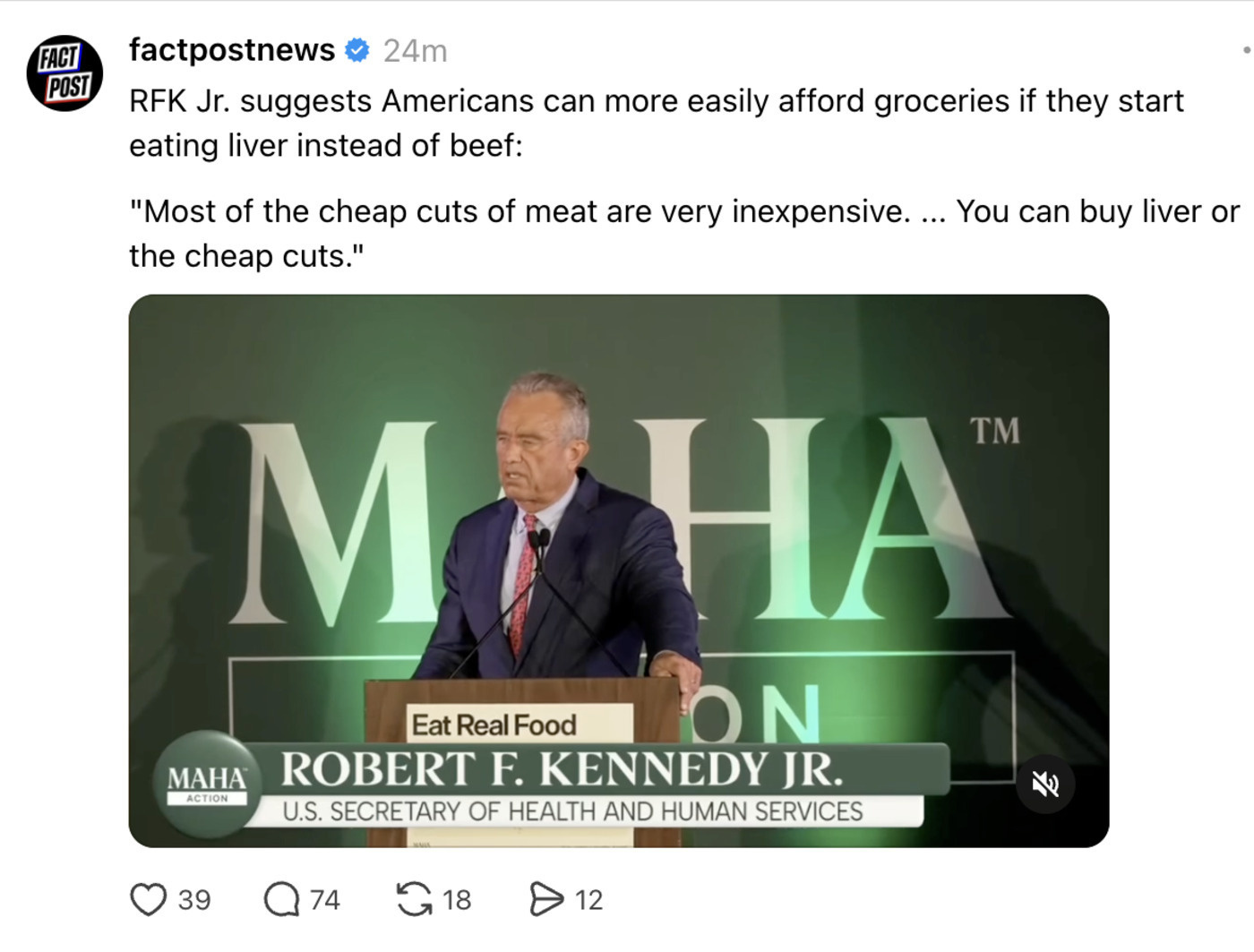1254x952 pixels.
Task: Click the round MAHA Action logo in video
Action: [x=207, y=784]
